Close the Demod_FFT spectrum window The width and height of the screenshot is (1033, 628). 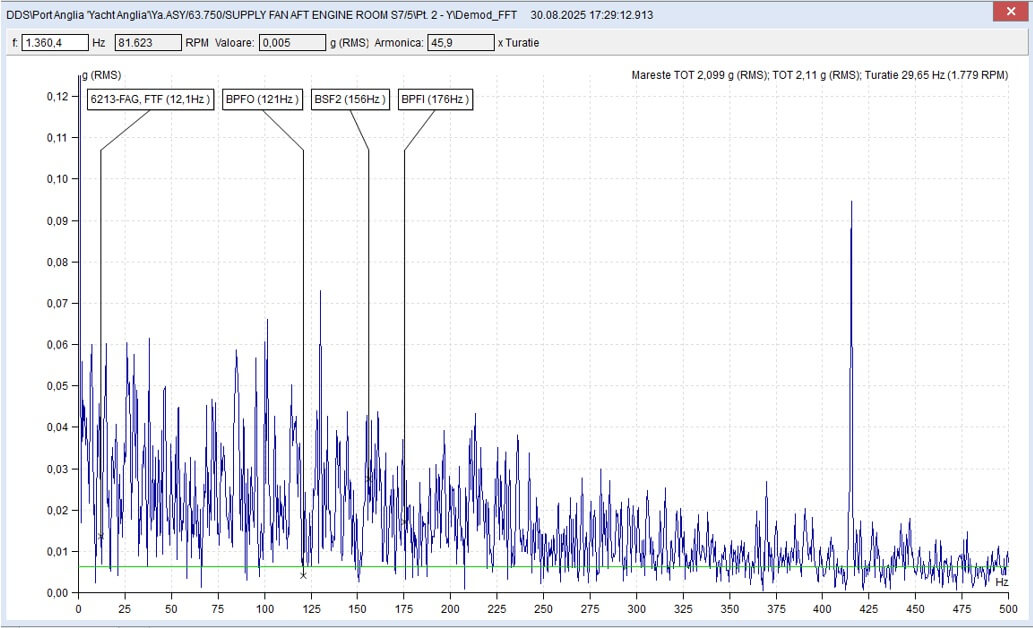click(x=1011, y=12)
